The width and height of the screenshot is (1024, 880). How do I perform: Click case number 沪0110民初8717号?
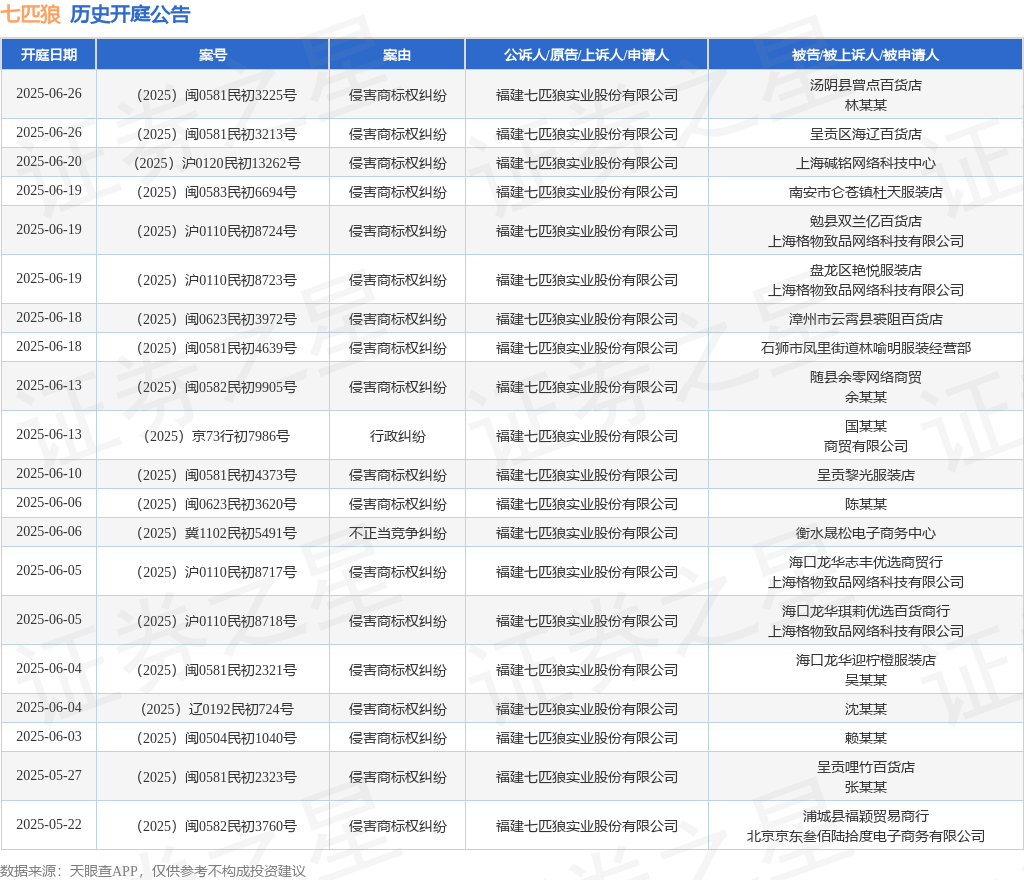point(217,573)
